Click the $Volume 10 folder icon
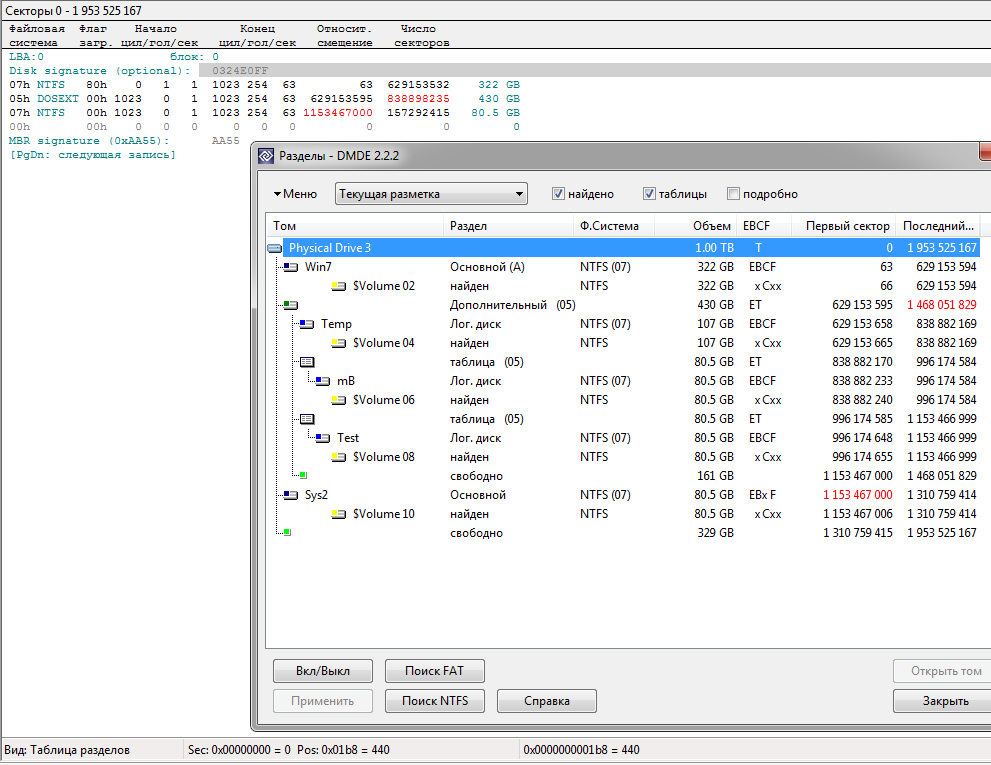The width and height of the screenshot is (991, 765). [x=339, y=514]
